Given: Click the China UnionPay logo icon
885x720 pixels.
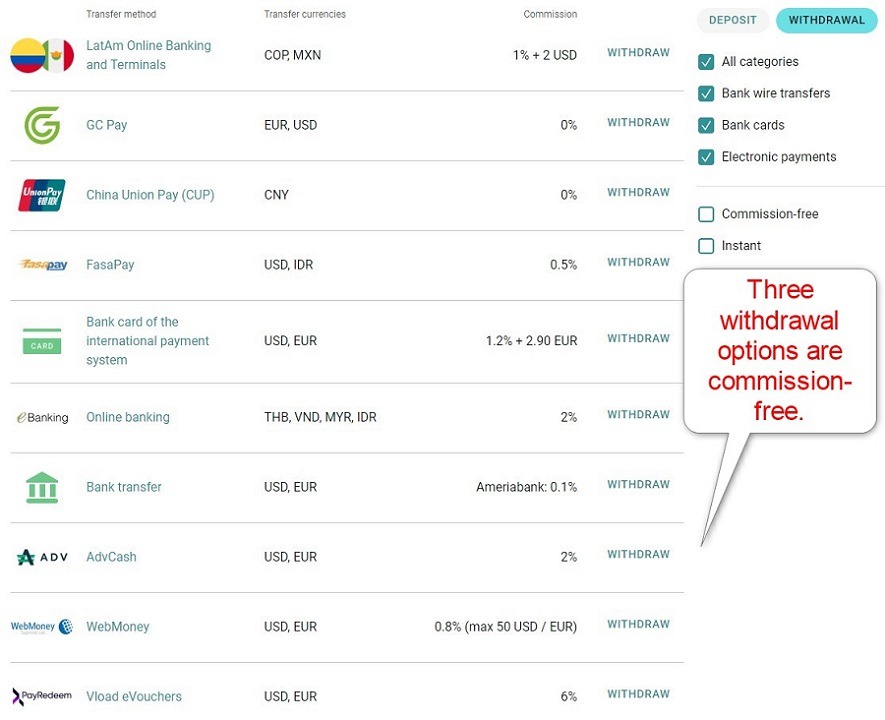Looking at the screenshot, I should pos(42,195).
